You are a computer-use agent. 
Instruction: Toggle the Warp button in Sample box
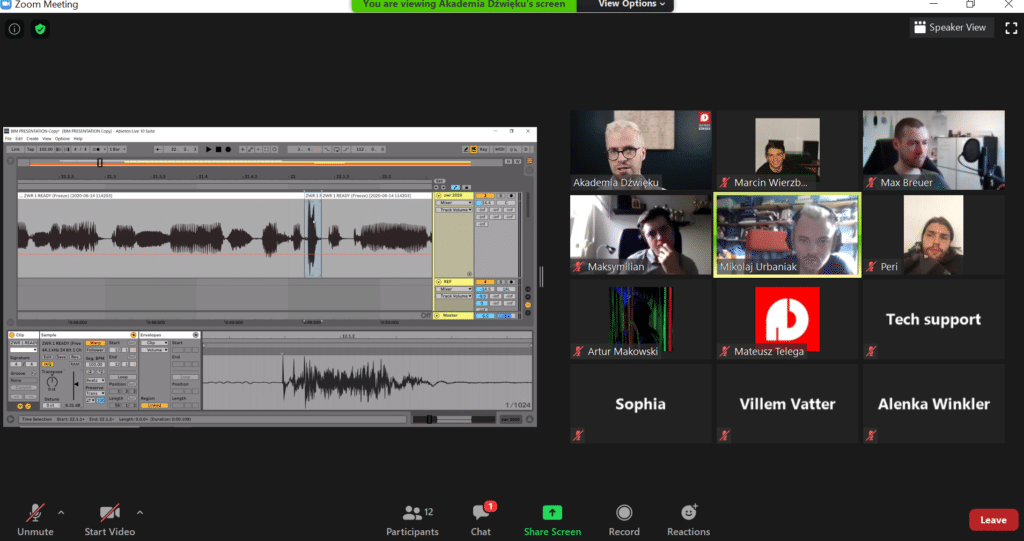(95, 343)
